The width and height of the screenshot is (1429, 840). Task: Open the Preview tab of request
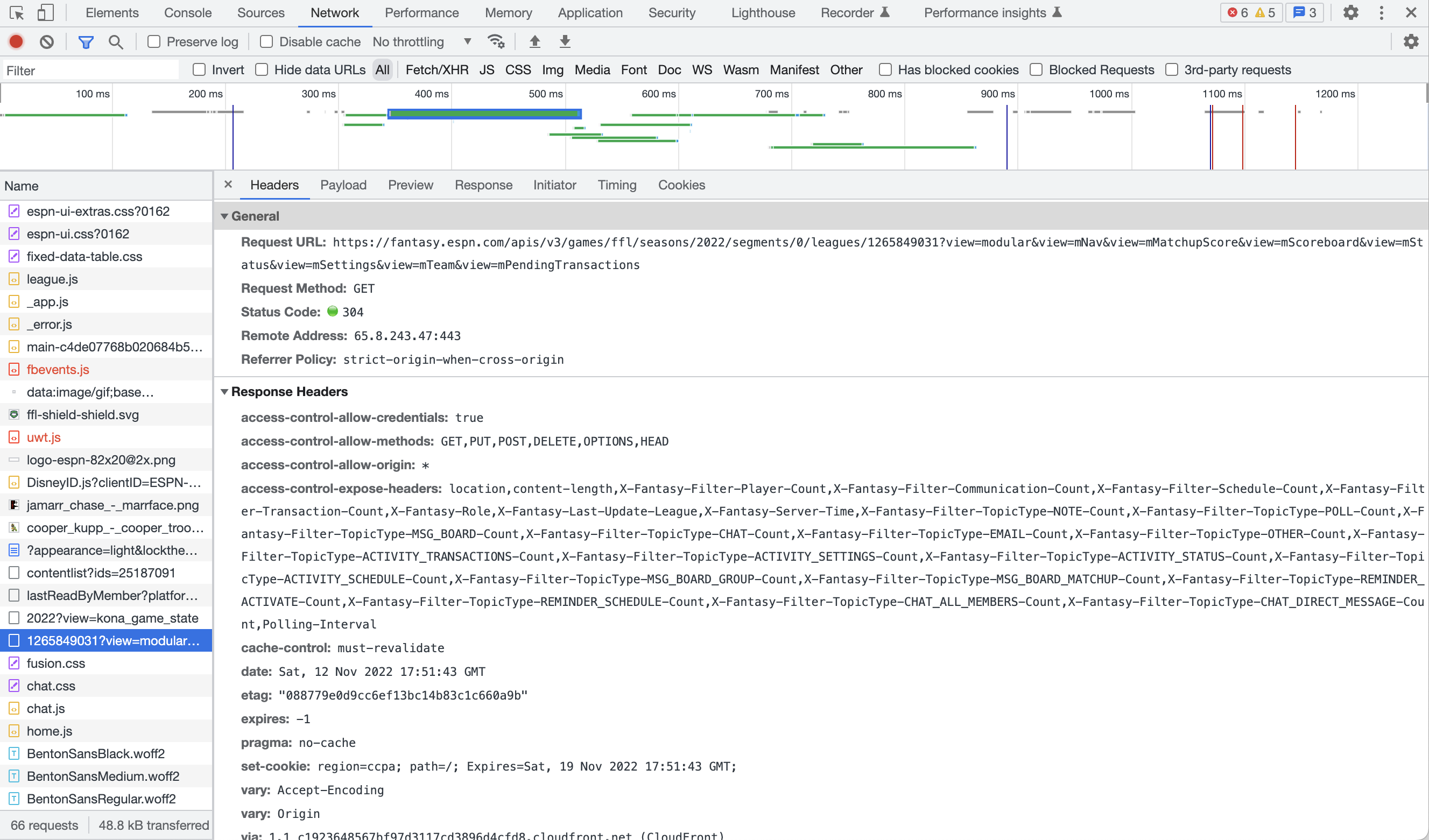[411, 185]
